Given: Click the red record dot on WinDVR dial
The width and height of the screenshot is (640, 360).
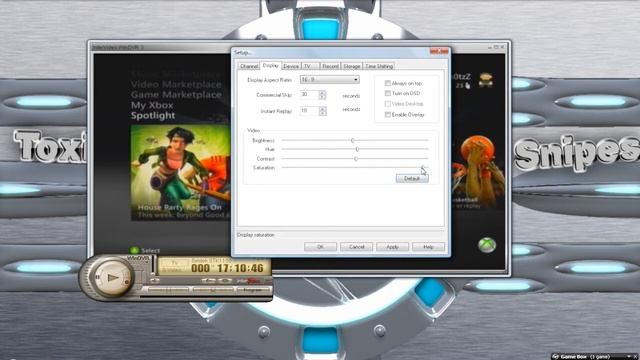Looking at the screenshot, I should [127, 282].
